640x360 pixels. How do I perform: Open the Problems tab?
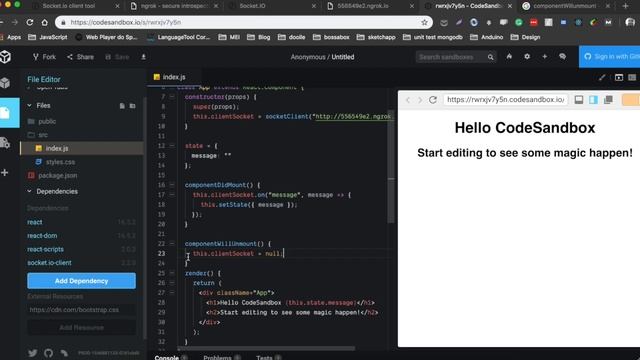[222, 357]
